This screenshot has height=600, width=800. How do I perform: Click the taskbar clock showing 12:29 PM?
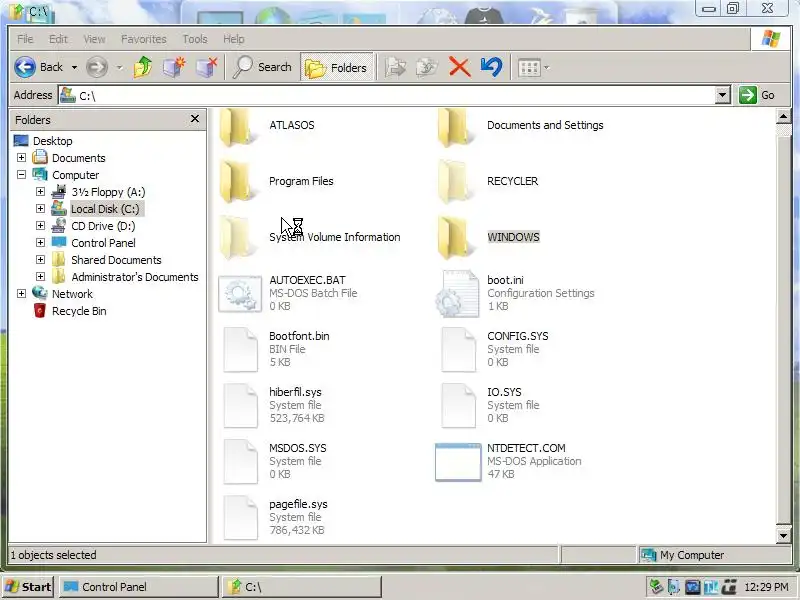point(766,587)
